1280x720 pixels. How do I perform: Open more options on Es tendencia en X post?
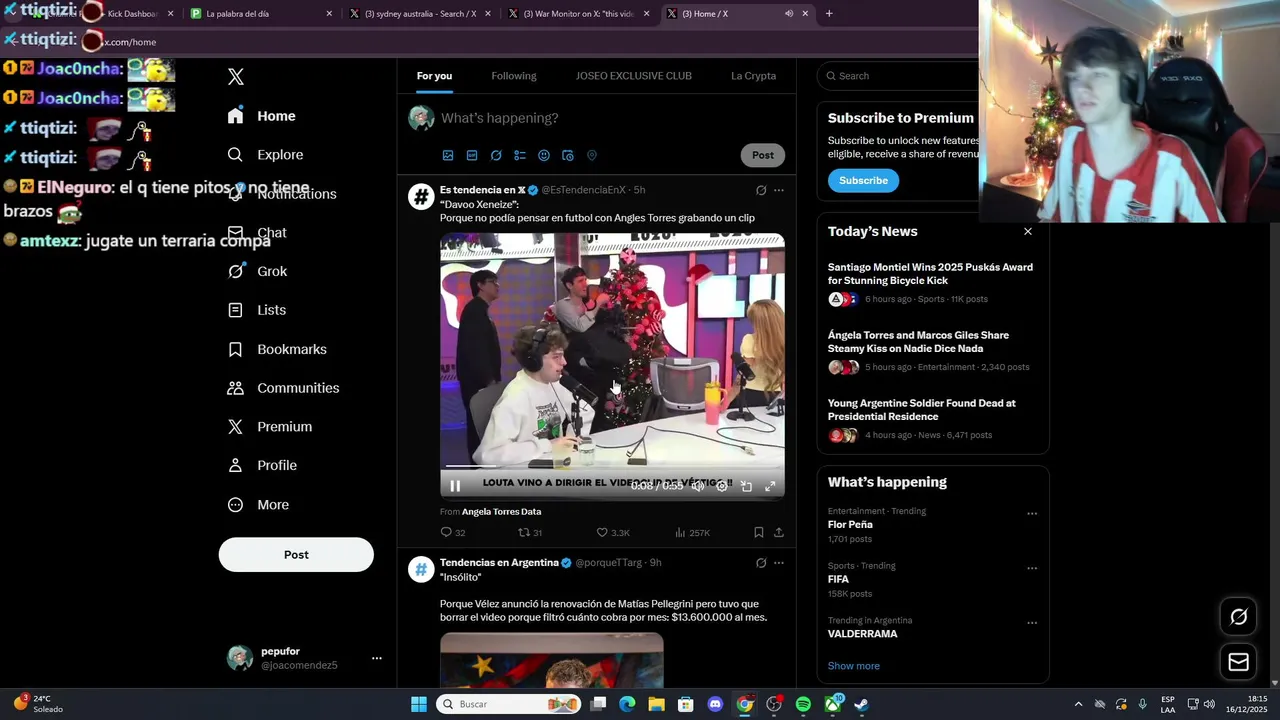click(779, 190)
